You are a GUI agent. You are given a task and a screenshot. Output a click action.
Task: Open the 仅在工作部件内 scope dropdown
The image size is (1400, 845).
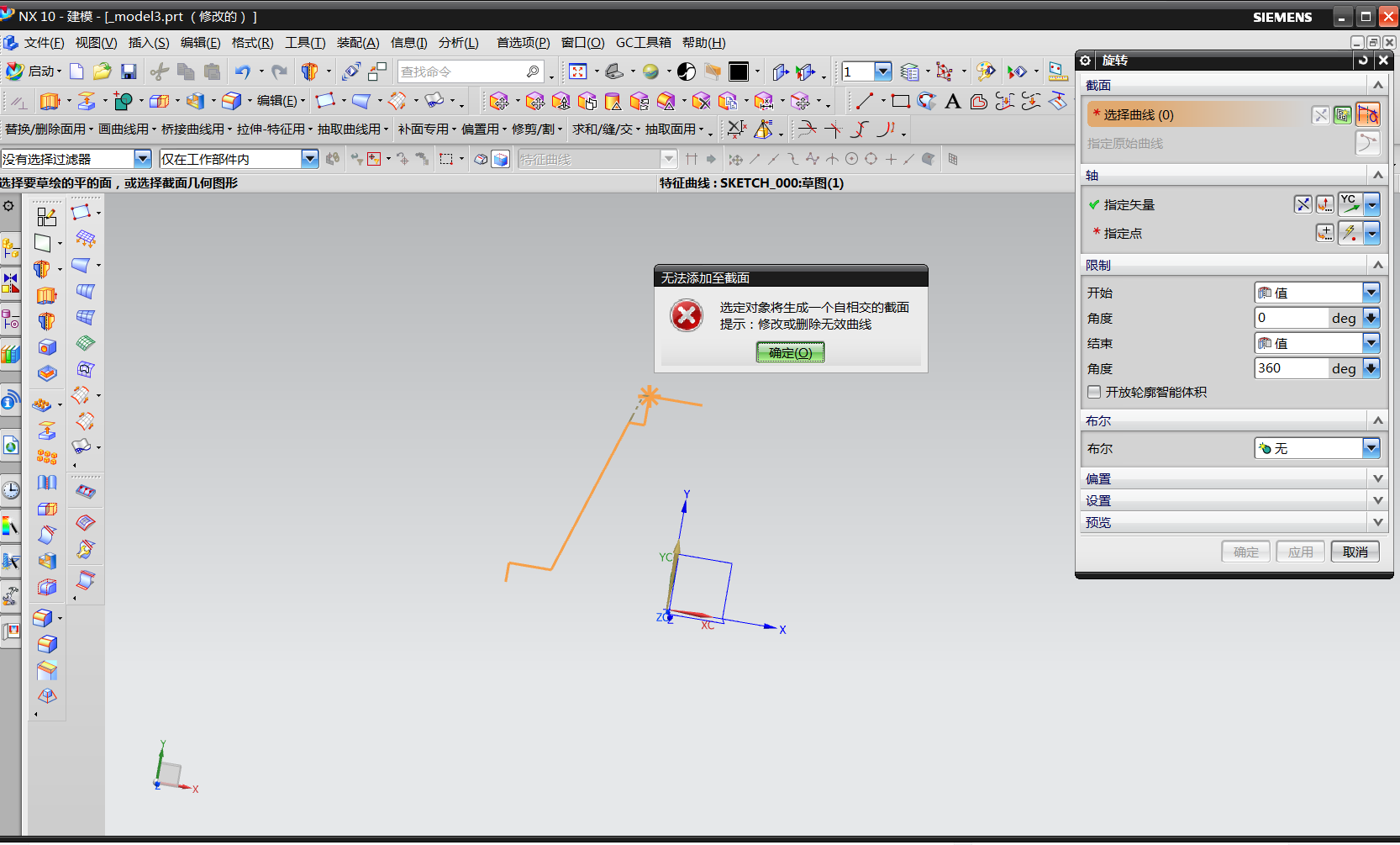click(309, 159)
